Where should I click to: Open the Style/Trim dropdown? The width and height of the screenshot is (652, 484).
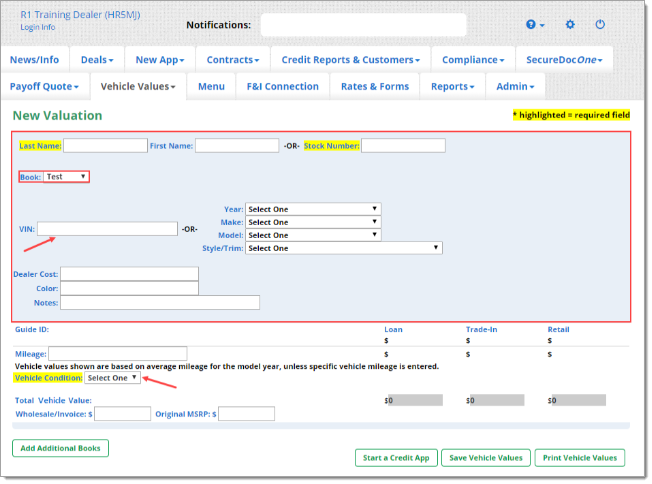point(344,248)
